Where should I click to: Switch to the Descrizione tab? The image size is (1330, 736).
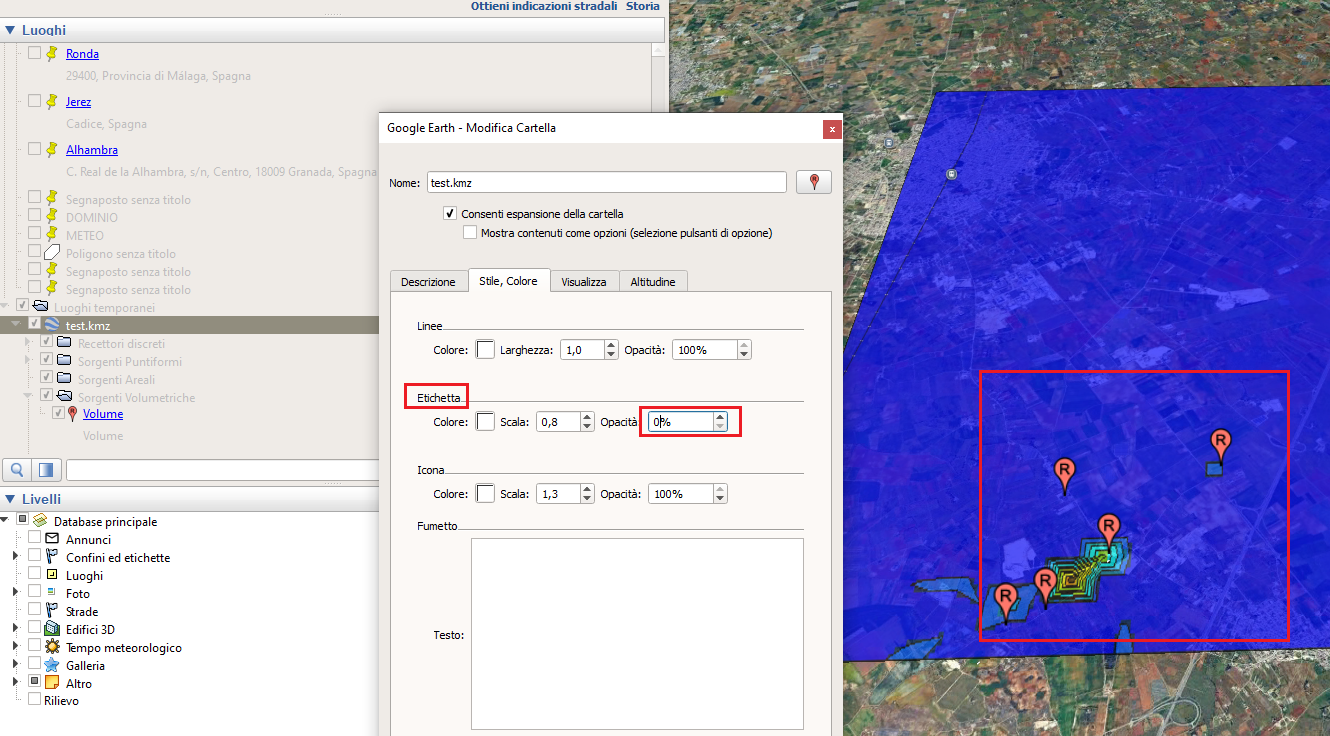(x=428, y=282)
